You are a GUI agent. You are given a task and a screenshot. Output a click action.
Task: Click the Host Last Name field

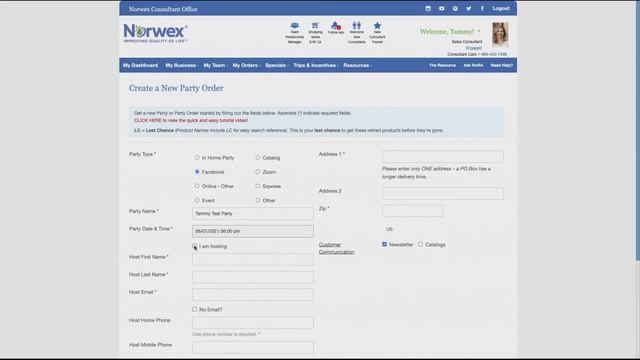click(253, 277)
